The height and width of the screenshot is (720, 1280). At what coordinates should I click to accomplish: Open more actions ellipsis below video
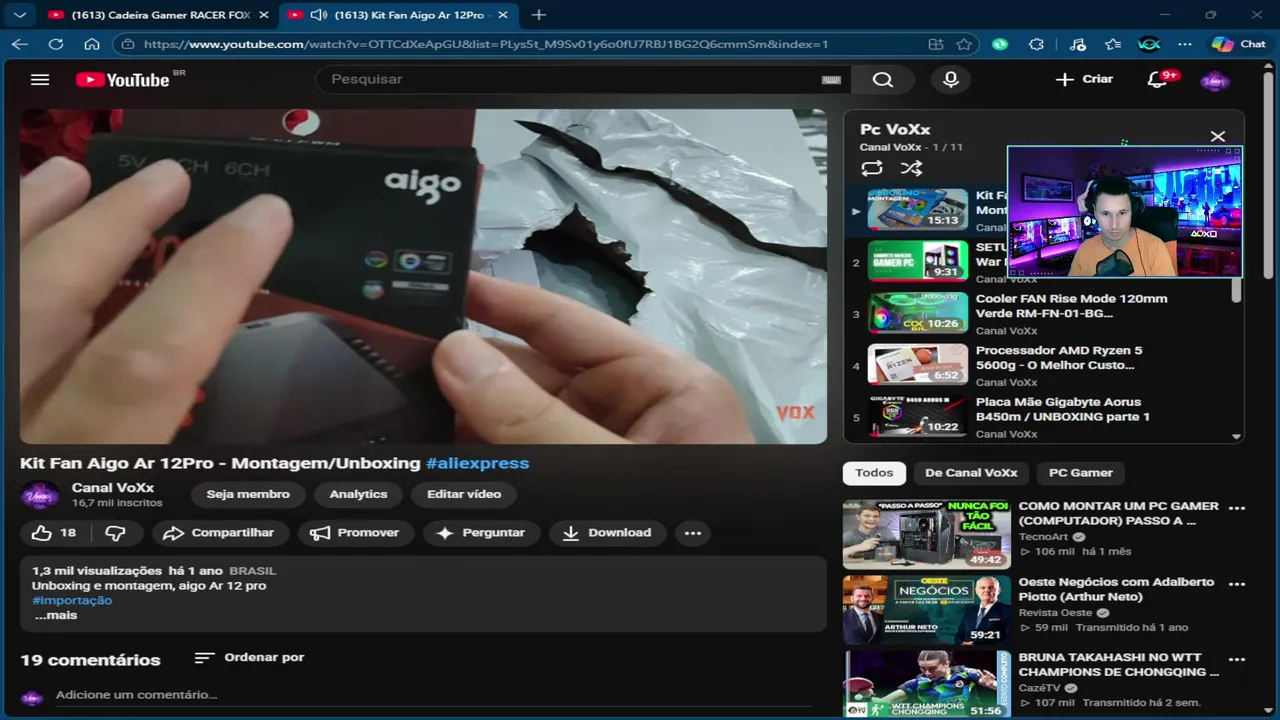693,533
